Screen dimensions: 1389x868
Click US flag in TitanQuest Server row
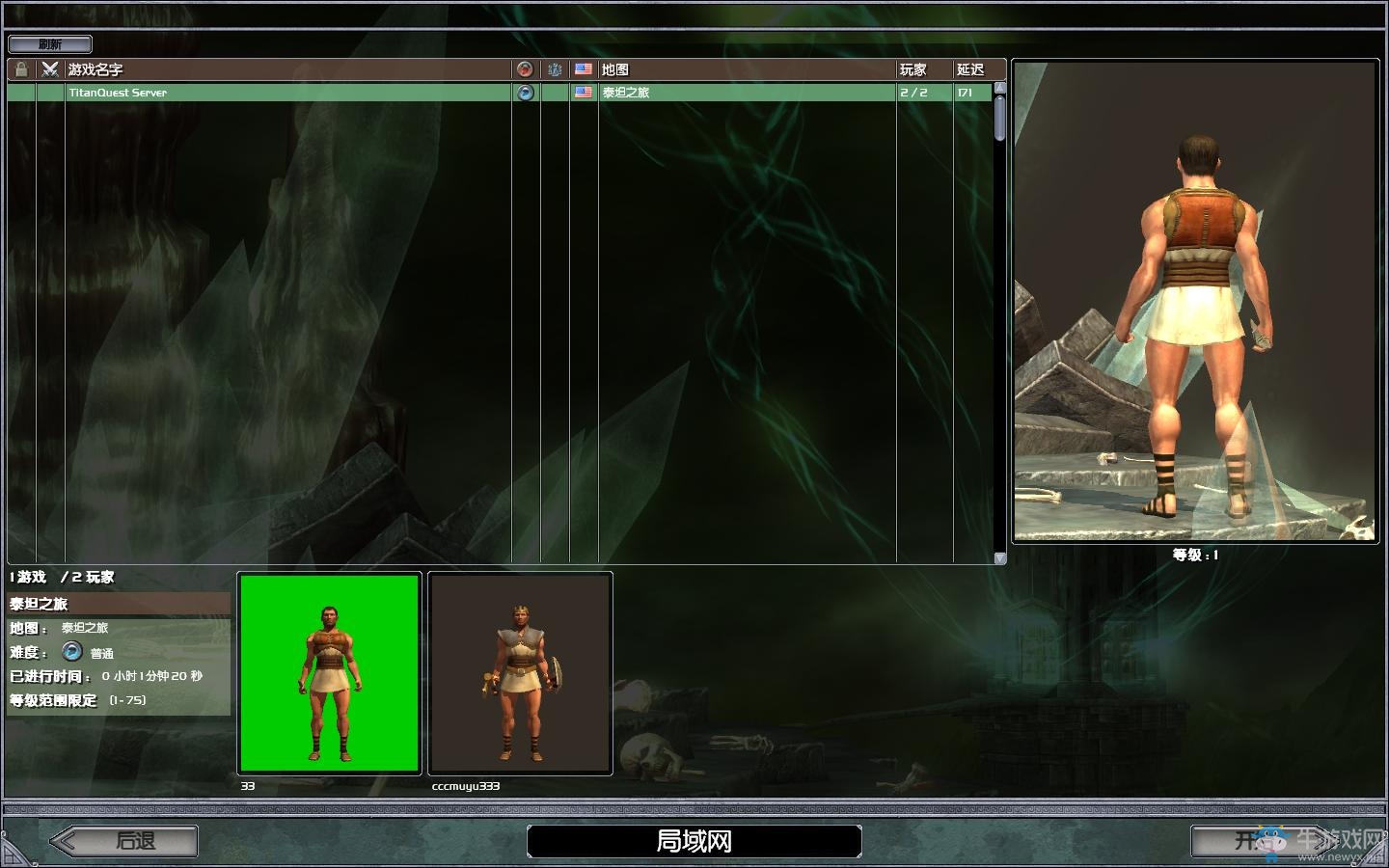tap(584, 93)
